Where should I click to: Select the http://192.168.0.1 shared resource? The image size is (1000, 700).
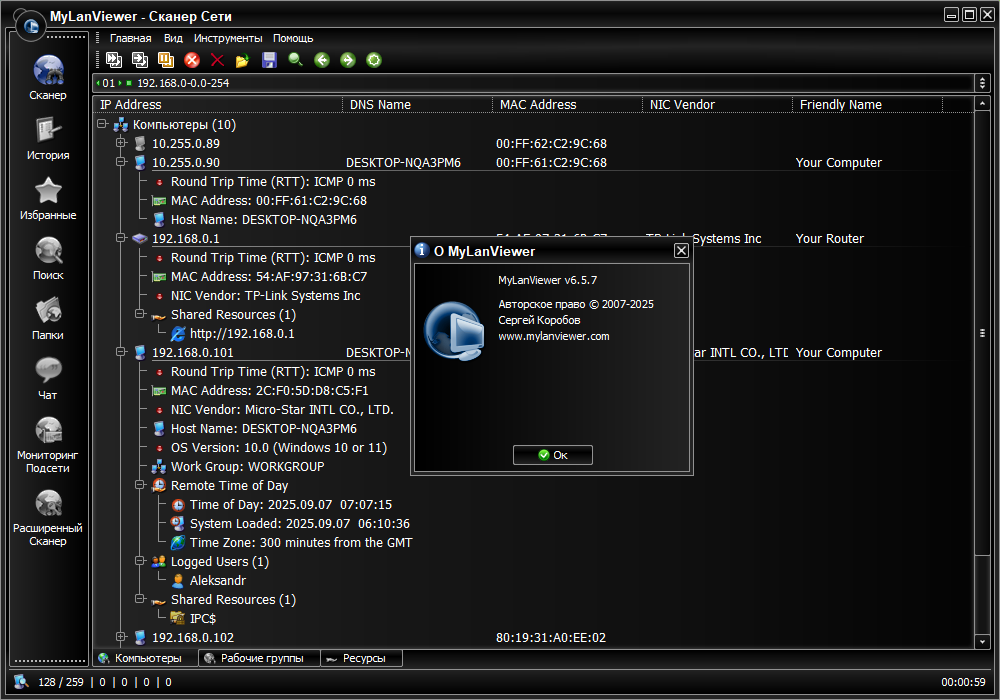coord(242,333)
